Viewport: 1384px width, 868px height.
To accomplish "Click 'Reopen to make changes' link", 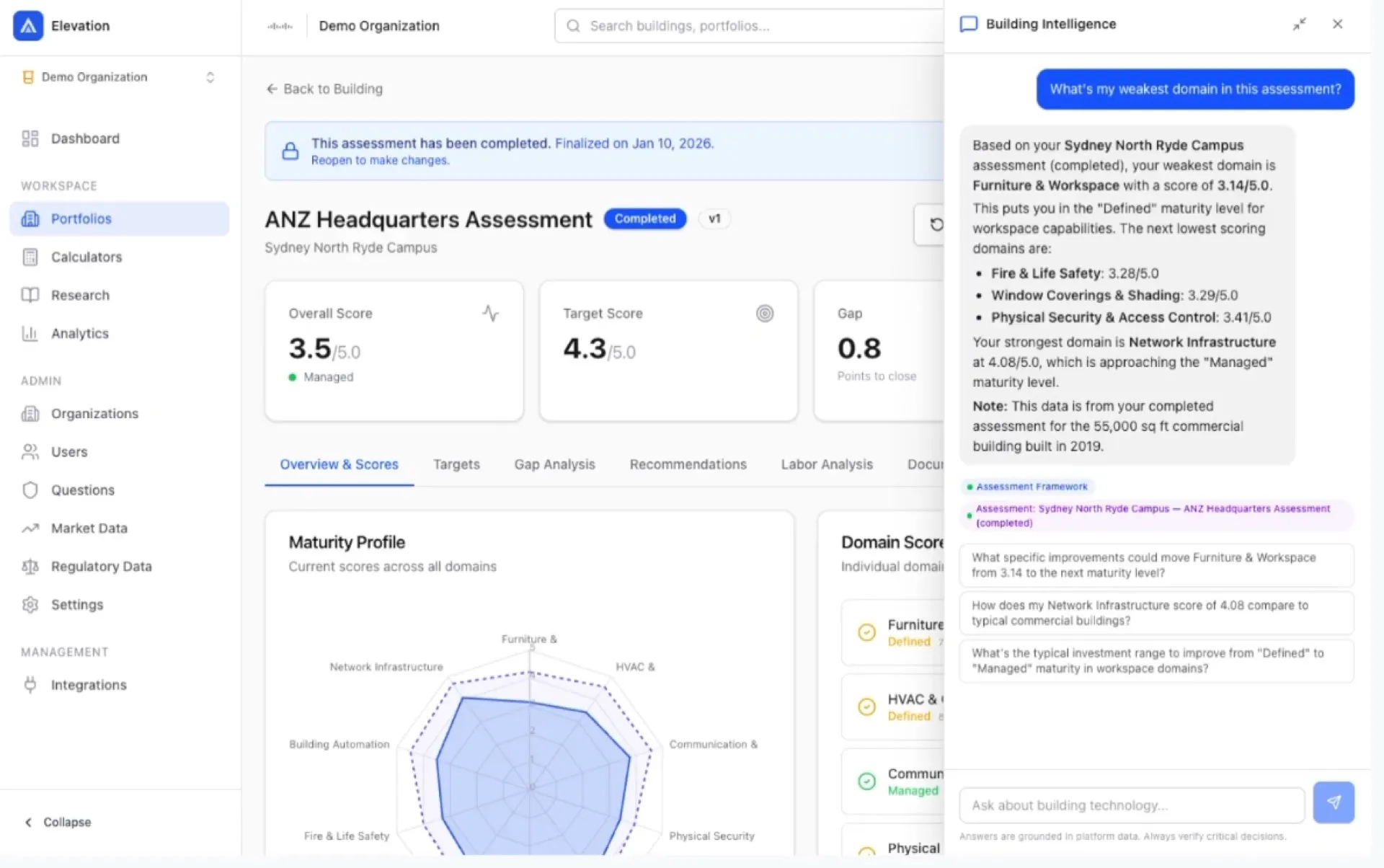I will (381, 160).
